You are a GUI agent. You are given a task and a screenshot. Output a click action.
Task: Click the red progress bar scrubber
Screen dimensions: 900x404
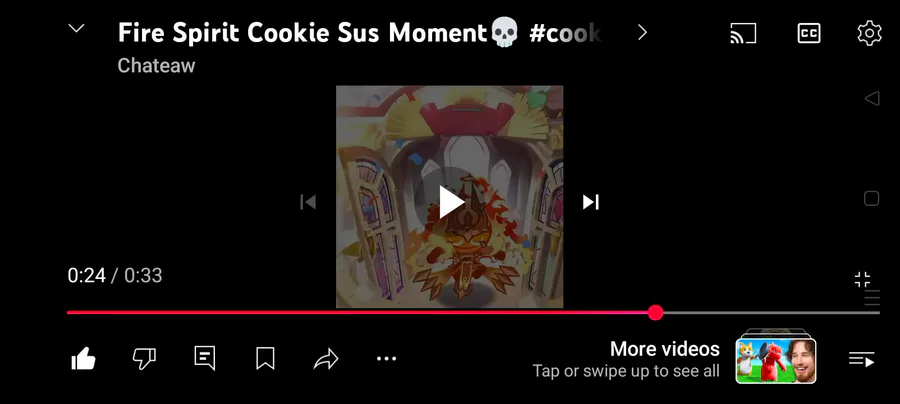coord(655,313)
